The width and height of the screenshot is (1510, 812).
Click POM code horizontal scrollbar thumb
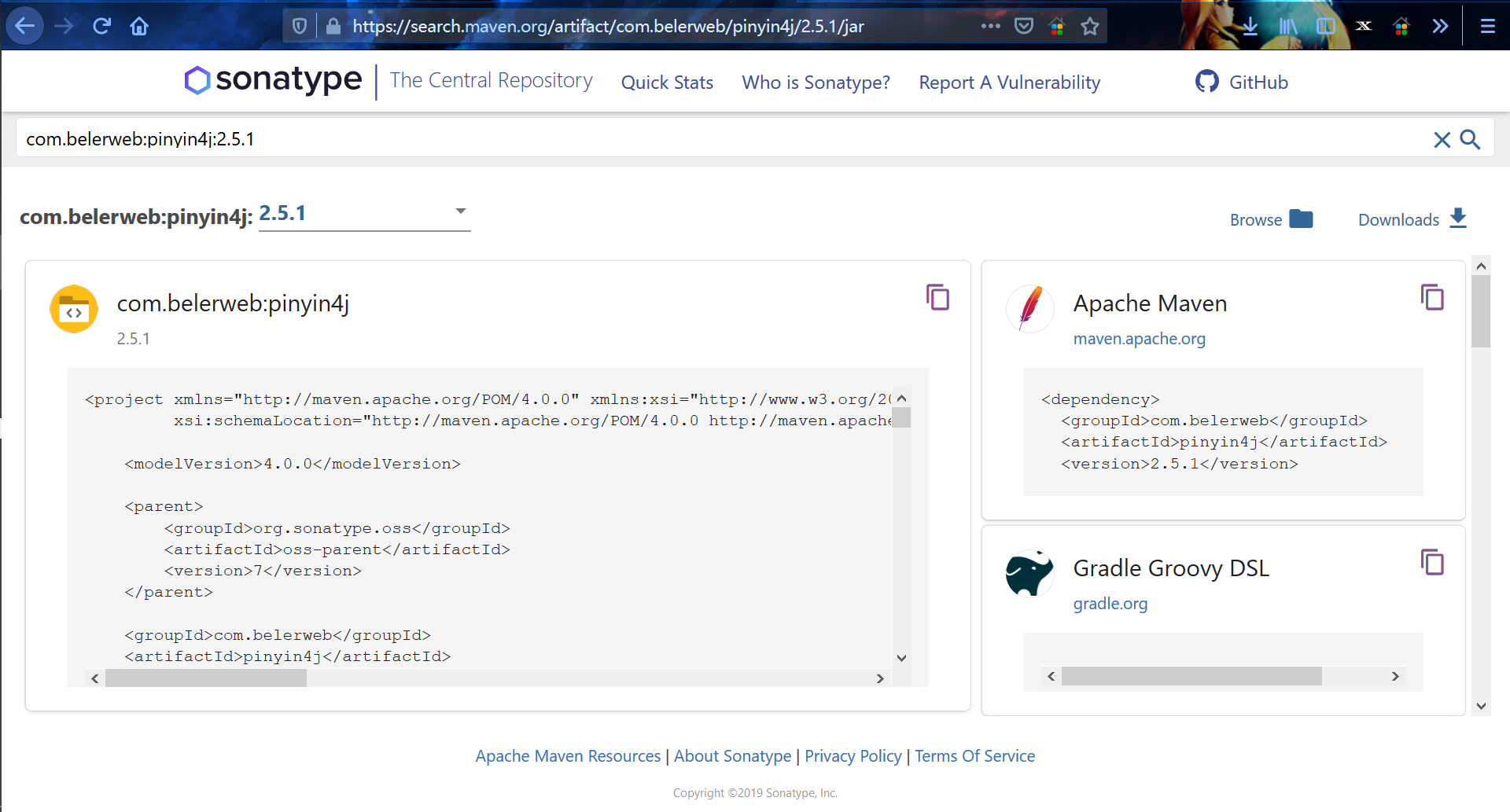pyautogui.click(x=206, y=678)
